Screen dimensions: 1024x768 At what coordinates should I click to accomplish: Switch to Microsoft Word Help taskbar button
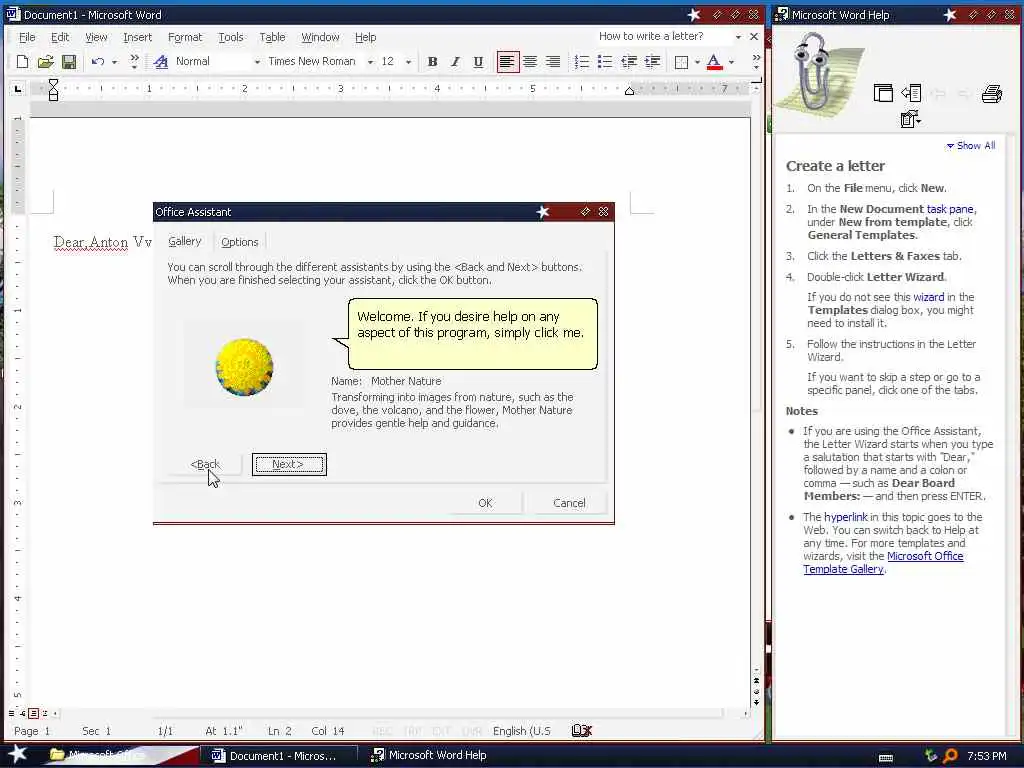pyautogui.click(x=430, y=756)
